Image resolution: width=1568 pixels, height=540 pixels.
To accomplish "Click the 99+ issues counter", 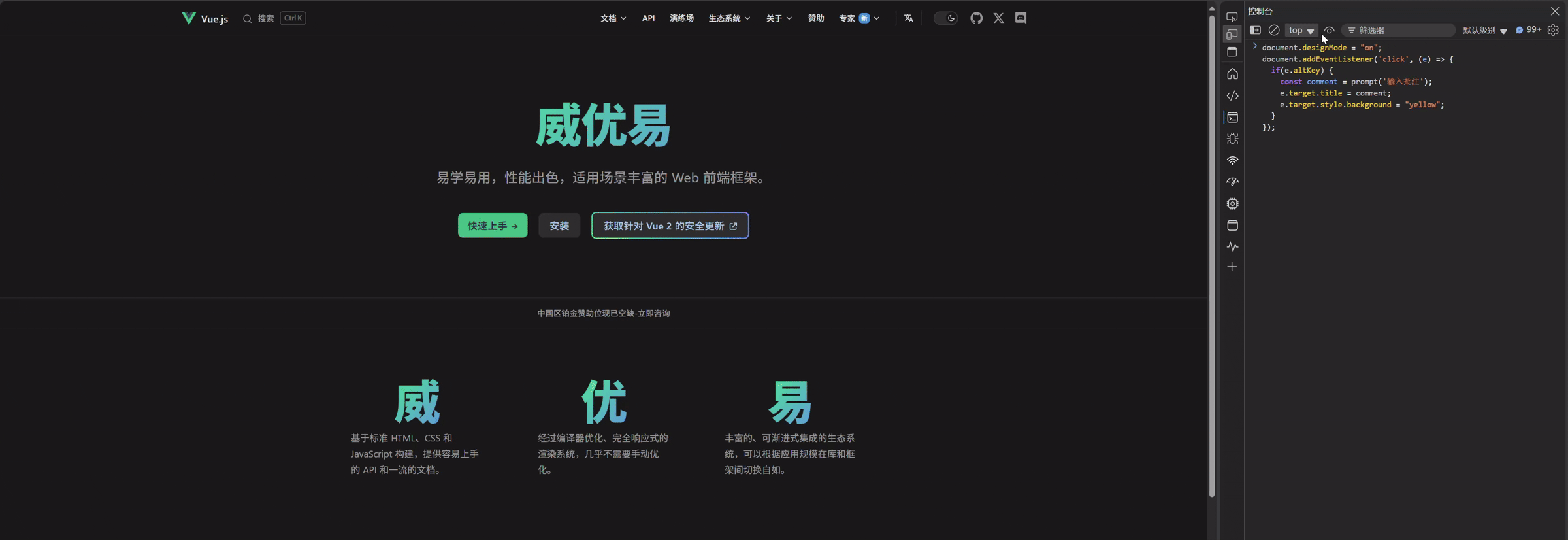I will tap(1528, 30).
